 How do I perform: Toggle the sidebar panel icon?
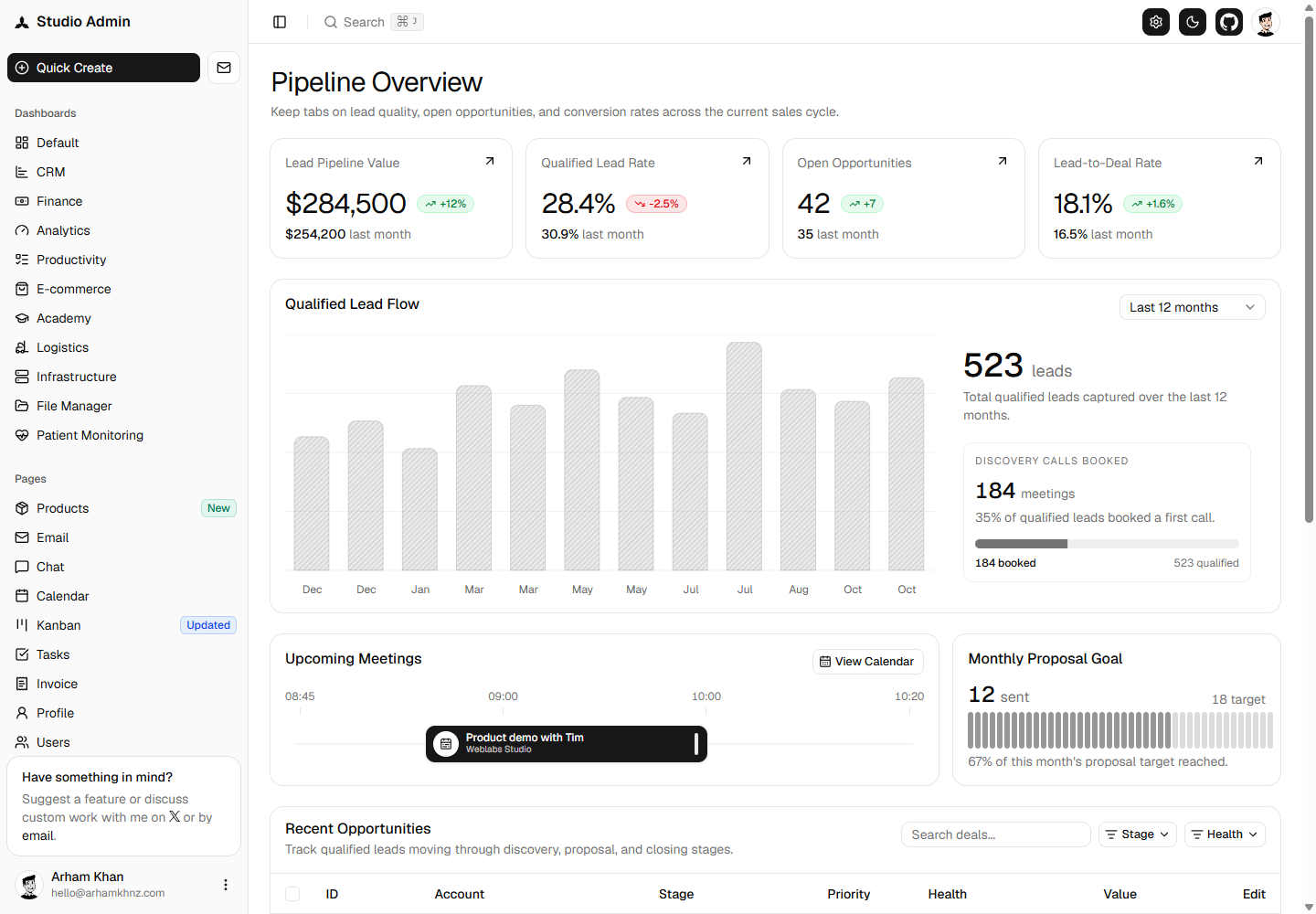pos(280,22)
